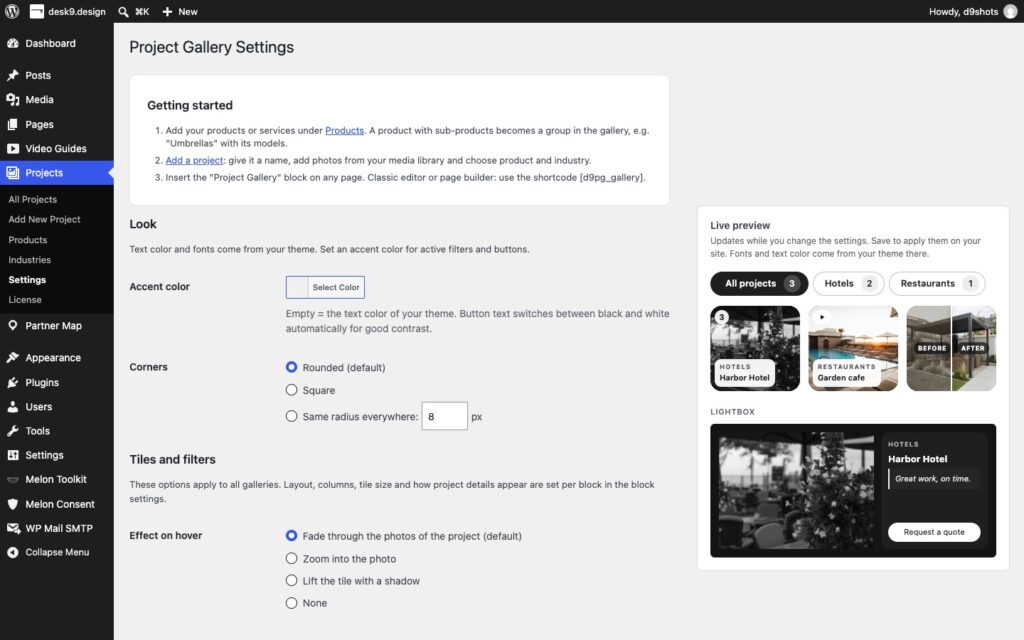Click the accent color swatch box
This screenshot has width=1024, height=640.
pyautogui.click(x=297, y=287)
